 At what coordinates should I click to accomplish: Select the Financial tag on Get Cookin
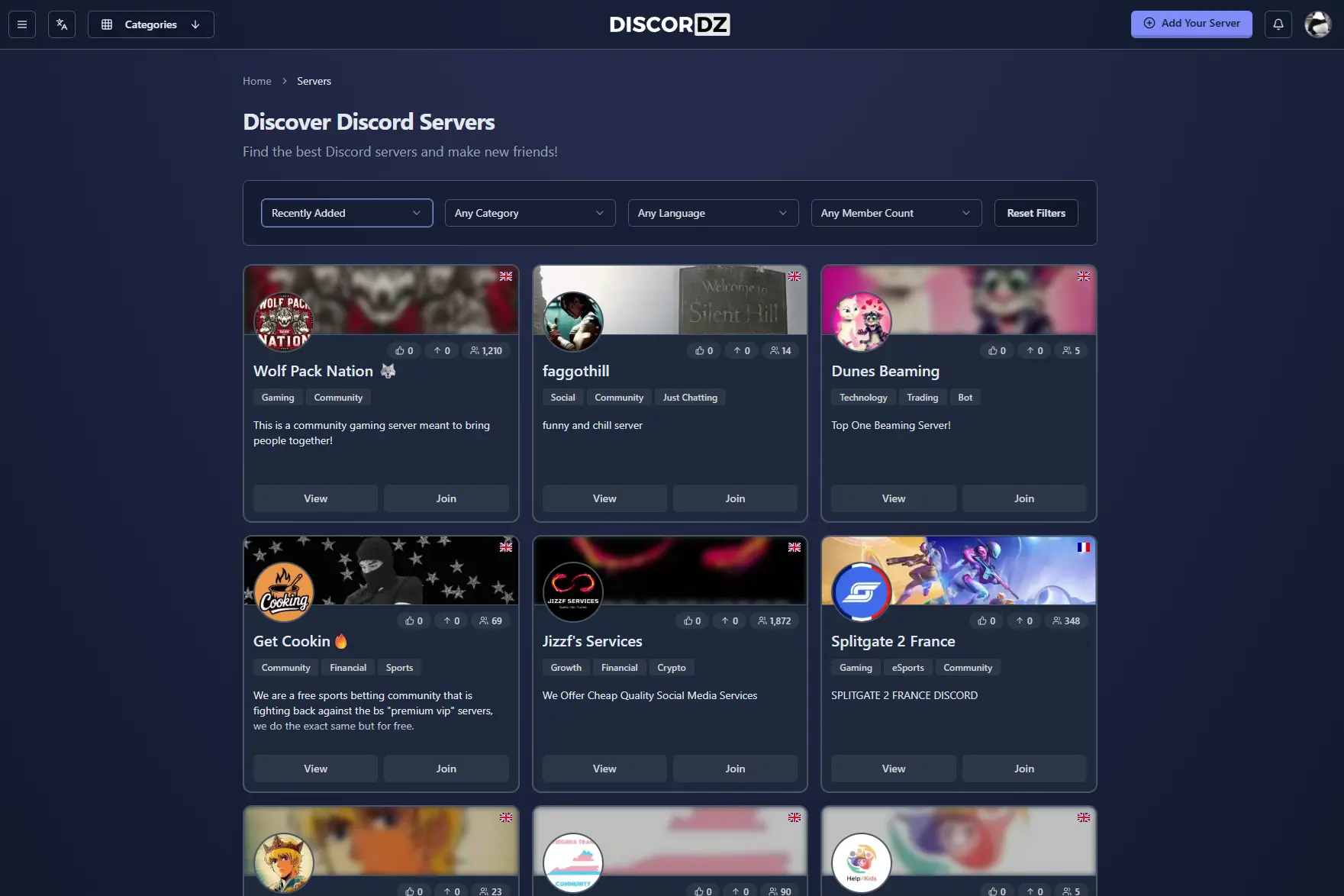coord(348,668)
